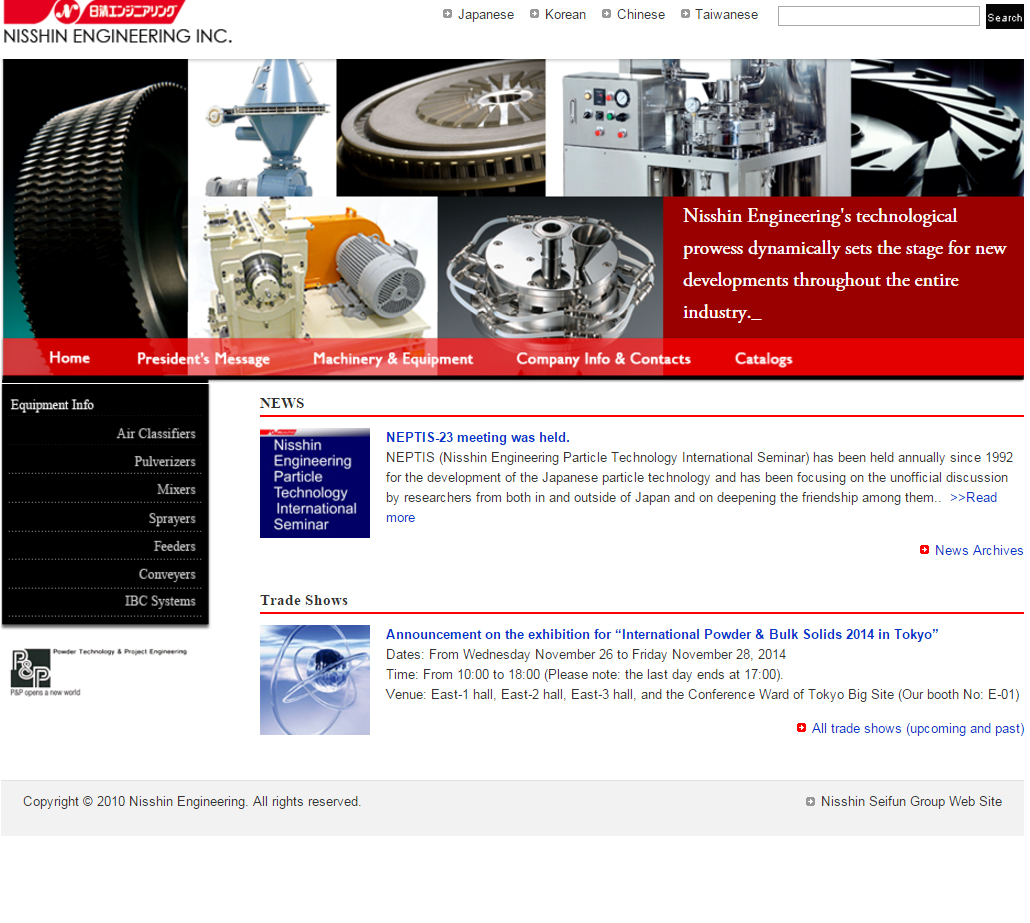Screen dimensions: 1030x923
Task: Open Company Info & Contacts menu
Action: [x=603, y=359]
